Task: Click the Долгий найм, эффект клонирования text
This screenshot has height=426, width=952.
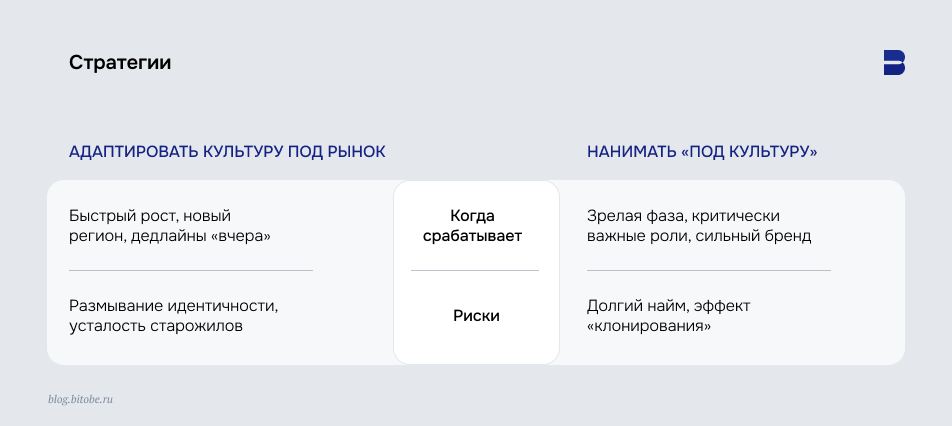Action: (x=668, y=316)
